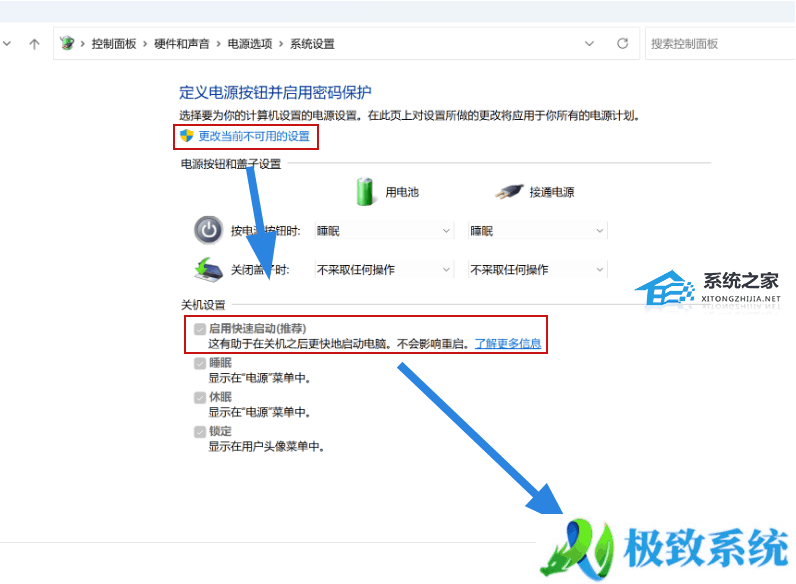Toggle 启用快速启动(推荐) checkbox
This screenshot has width=796, height=584.
click(x=200, y=329)
